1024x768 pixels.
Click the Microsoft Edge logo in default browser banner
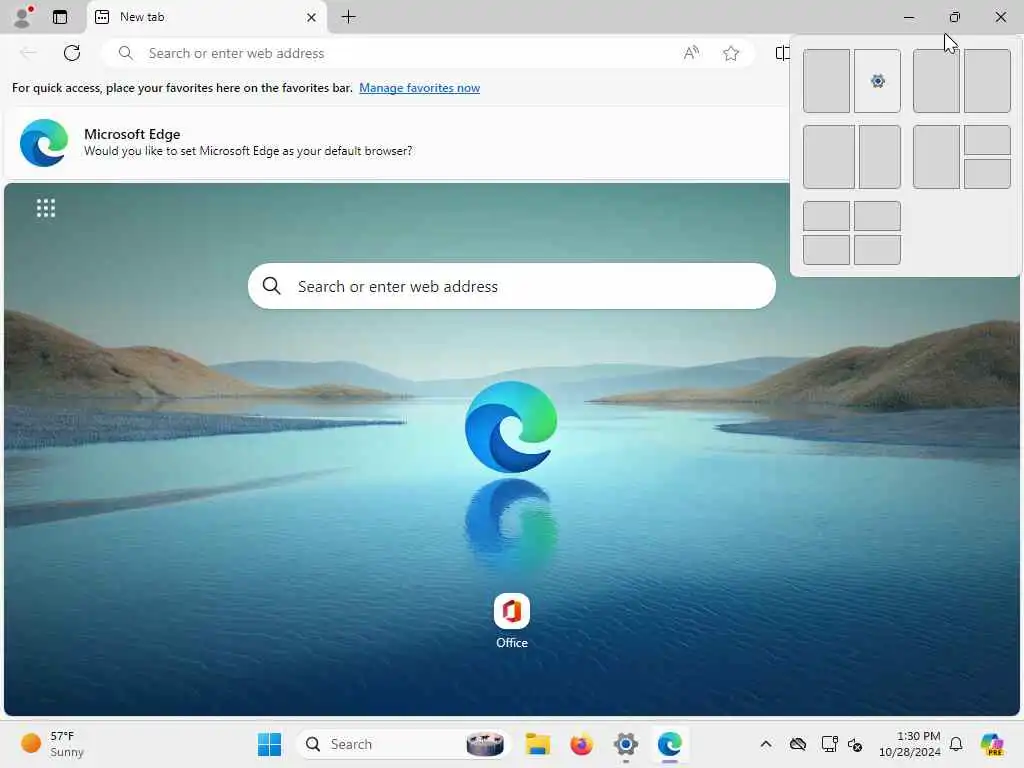pos(44,142)
